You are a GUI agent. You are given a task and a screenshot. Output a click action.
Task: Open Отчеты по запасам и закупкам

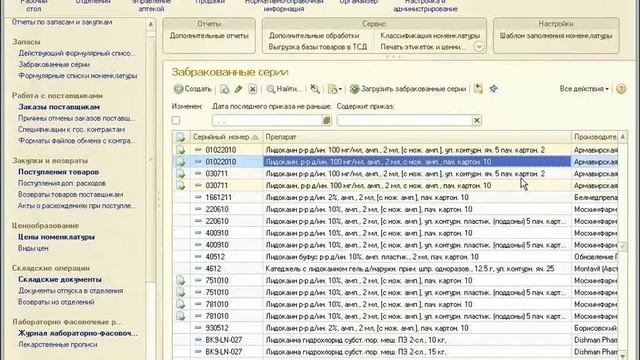(62, 22)
